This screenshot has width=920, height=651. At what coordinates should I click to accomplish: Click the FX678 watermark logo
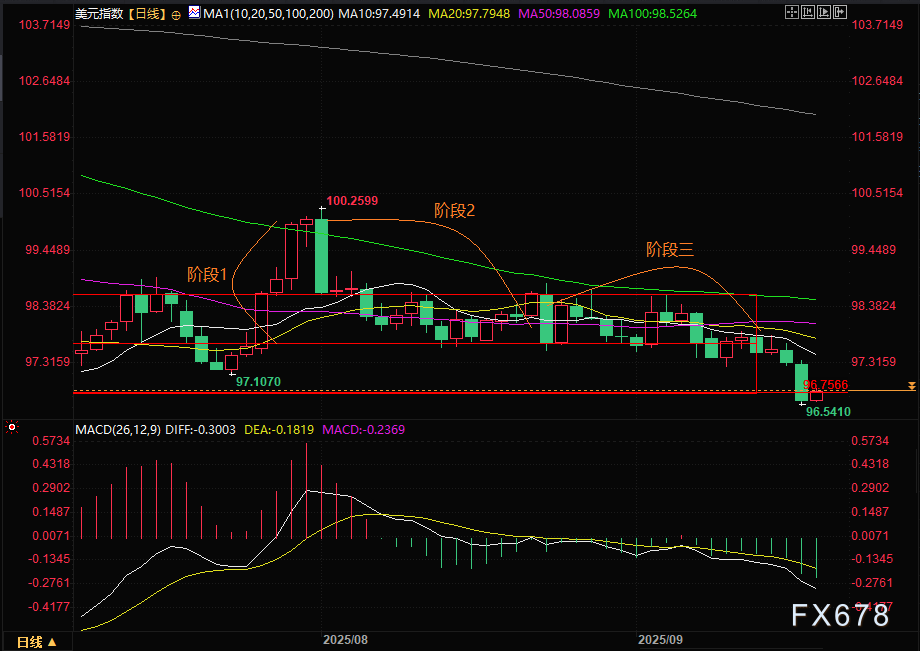click(x=840, y=616)
